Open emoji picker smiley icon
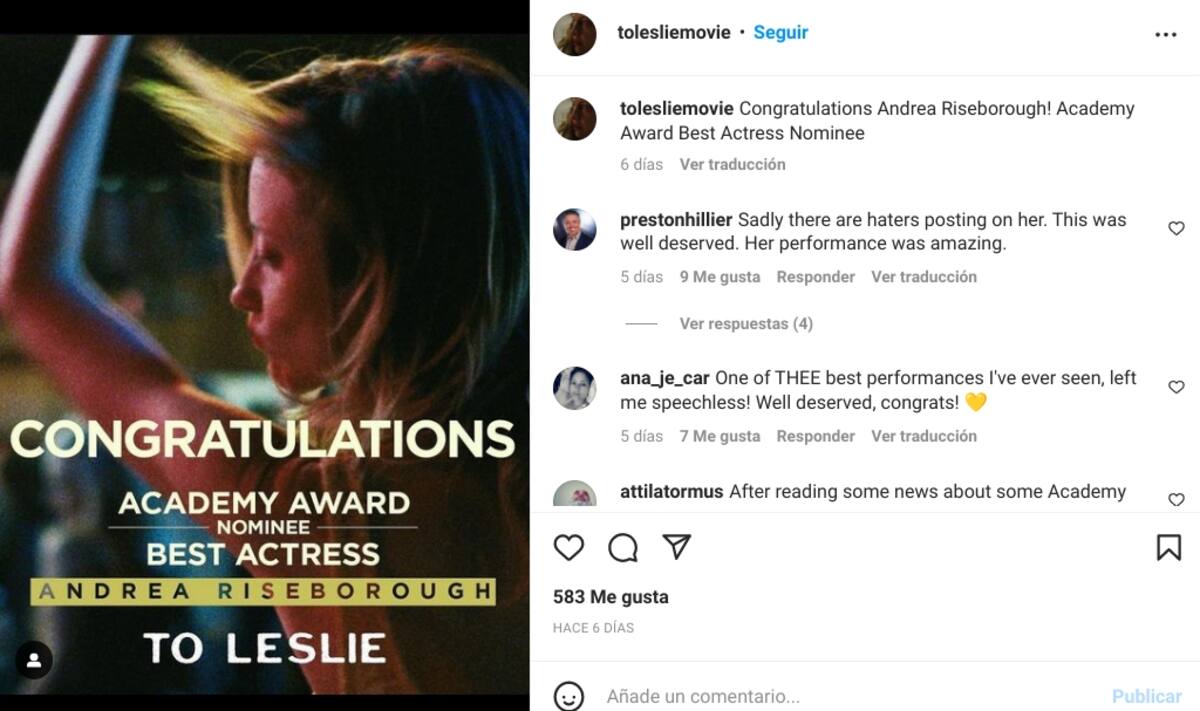Screen dimensions: 1200x711 pos(569,695)
